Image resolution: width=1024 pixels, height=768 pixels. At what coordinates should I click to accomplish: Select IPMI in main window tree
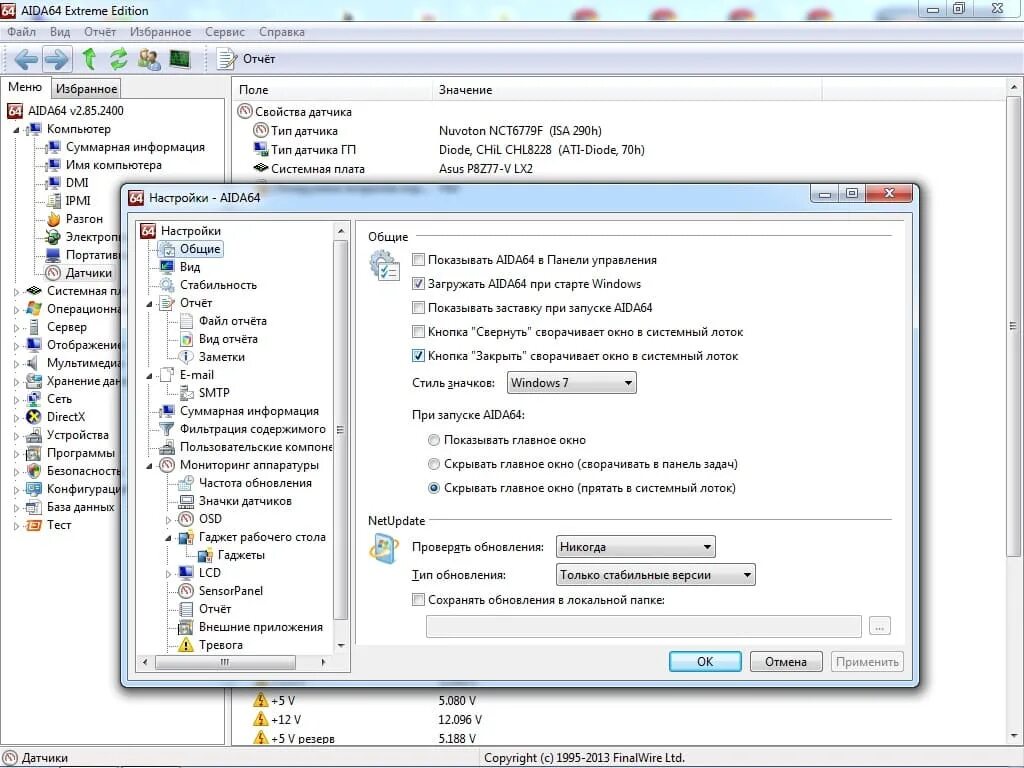pos(78,200)
